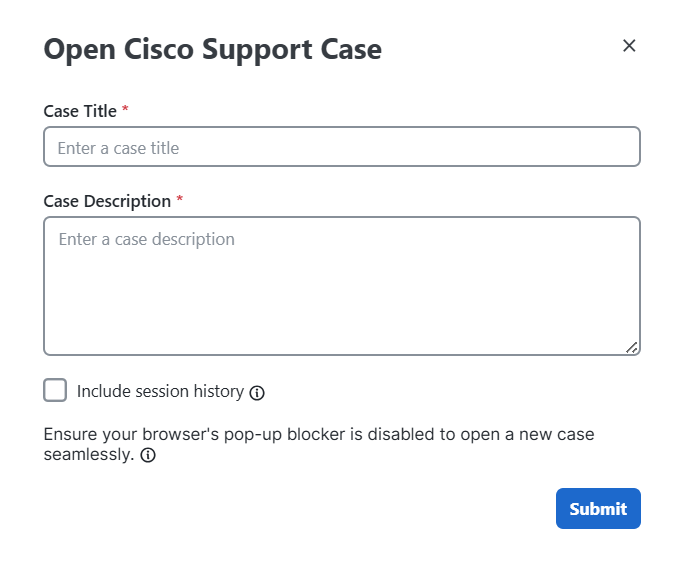684x566 pixels.
Task: Close the Open Cisco Support Case dialog
Action: [629, 46]
